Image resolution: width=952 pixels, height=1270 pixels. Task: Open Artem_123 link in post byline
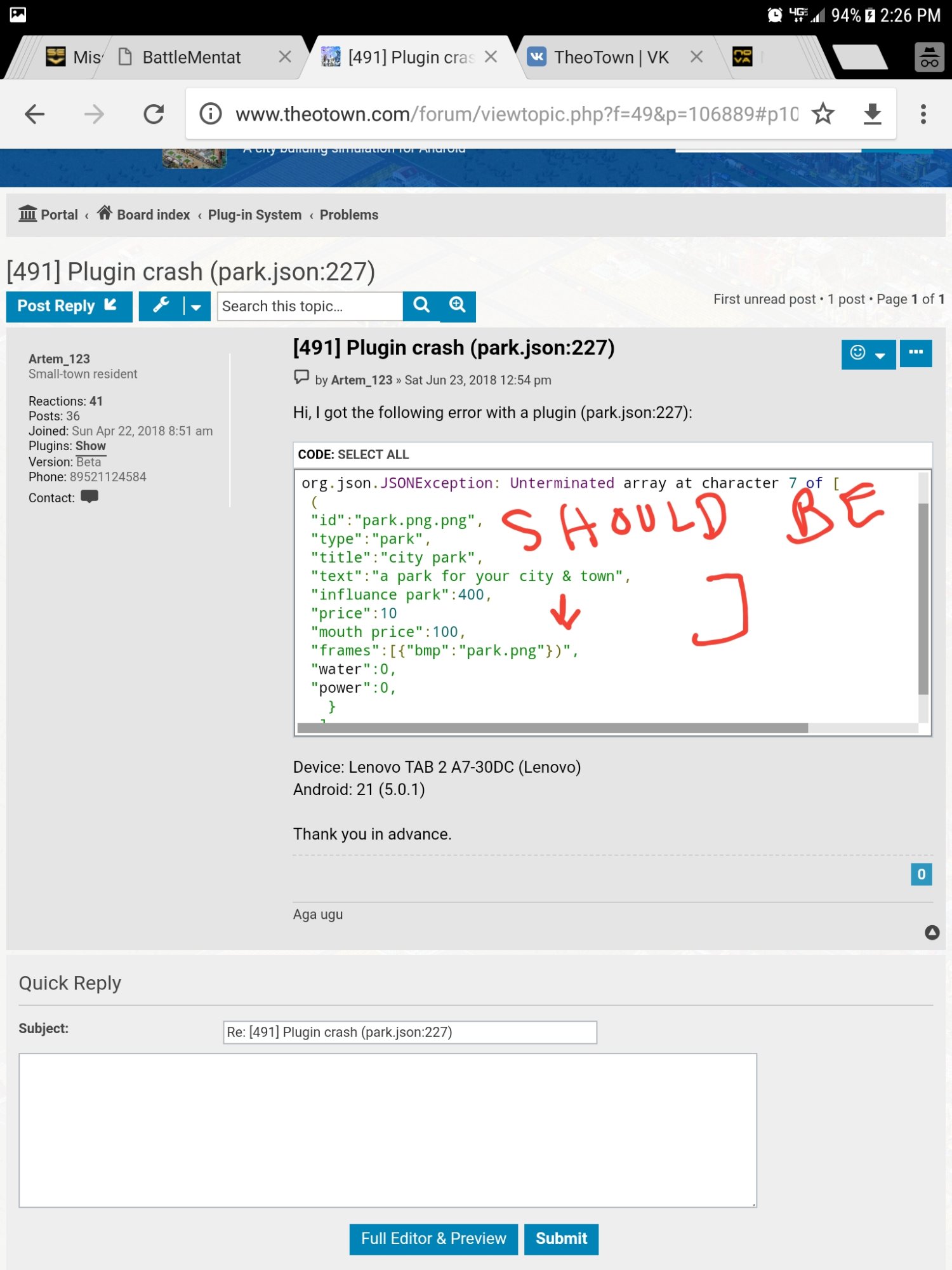coord(362,380)
